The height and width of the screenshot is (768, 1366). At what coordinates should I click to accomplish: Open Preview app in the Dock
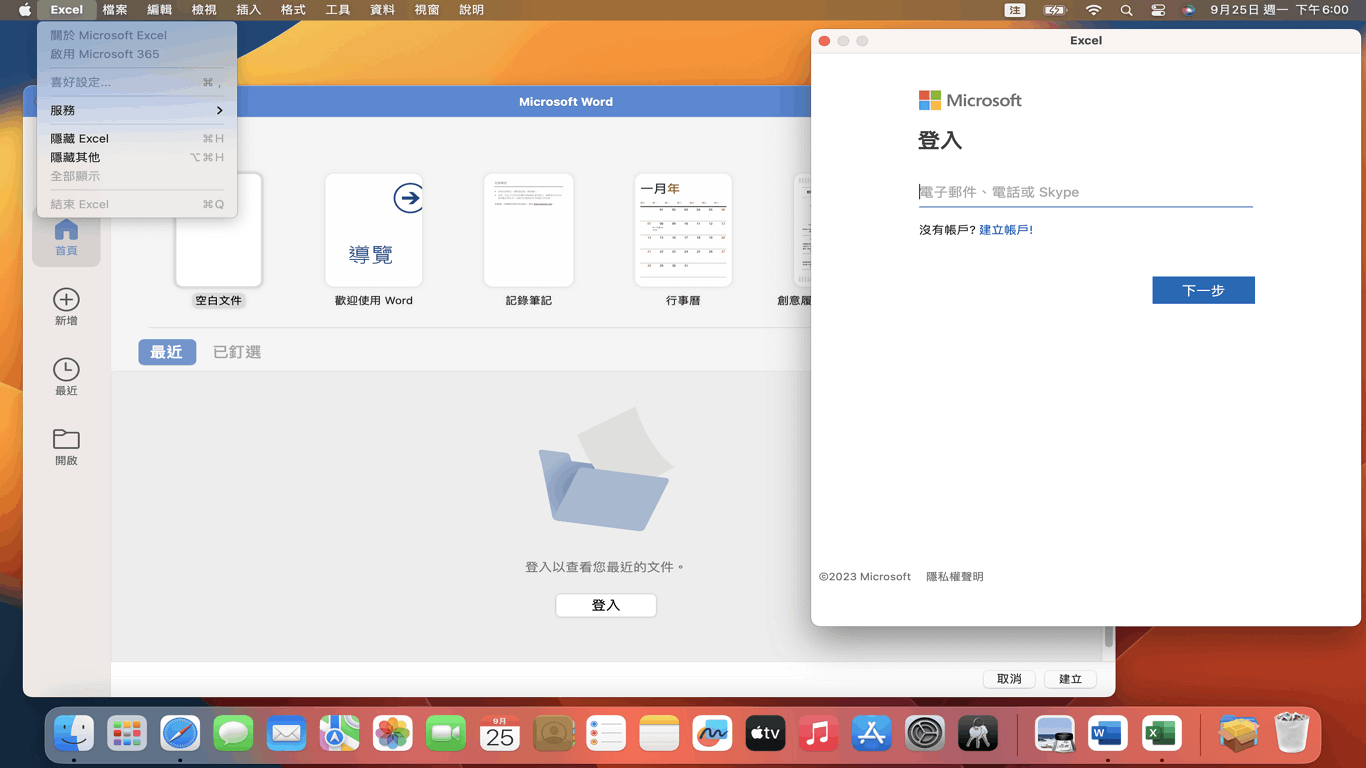point(1054,735)
